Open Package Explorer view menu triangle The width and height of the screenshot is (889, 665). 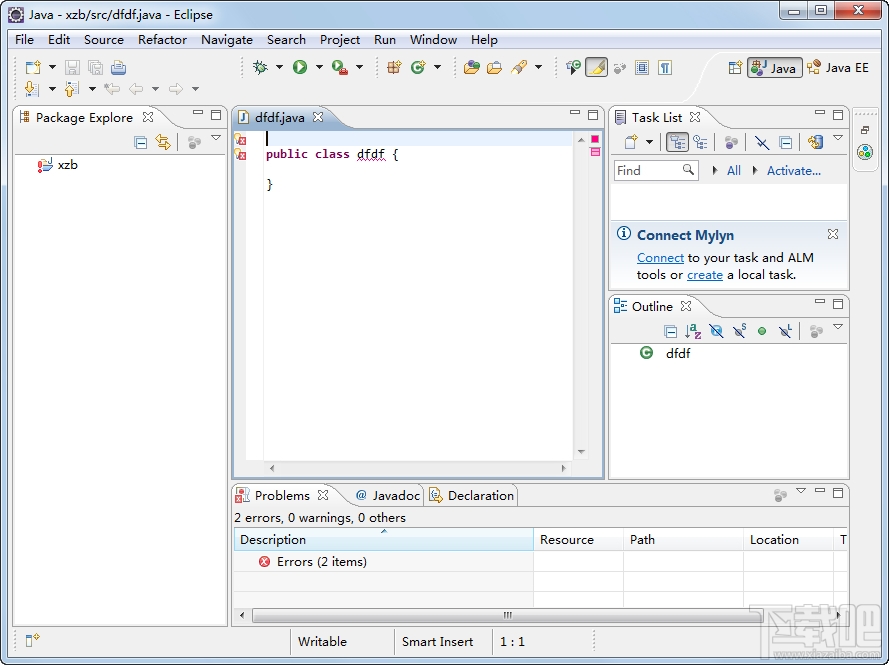(216, 139)
